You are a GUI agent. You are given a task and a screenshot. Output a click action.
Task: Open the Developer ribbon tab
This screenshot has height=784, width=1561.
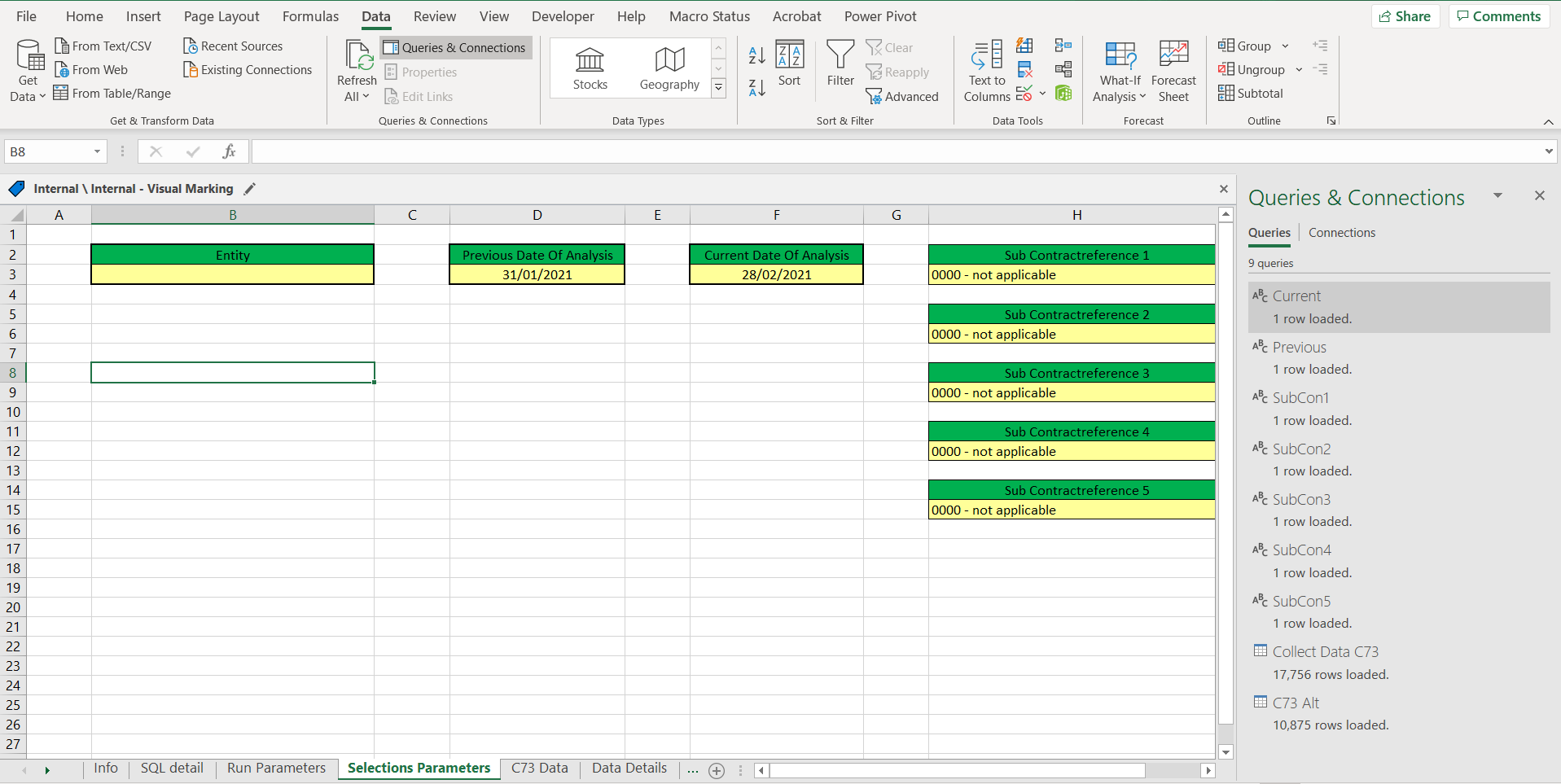pos(563,16)
